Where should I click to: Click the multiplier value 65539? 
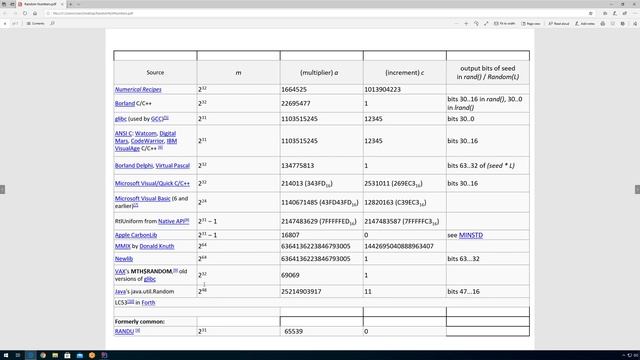(x=293, y=331)
